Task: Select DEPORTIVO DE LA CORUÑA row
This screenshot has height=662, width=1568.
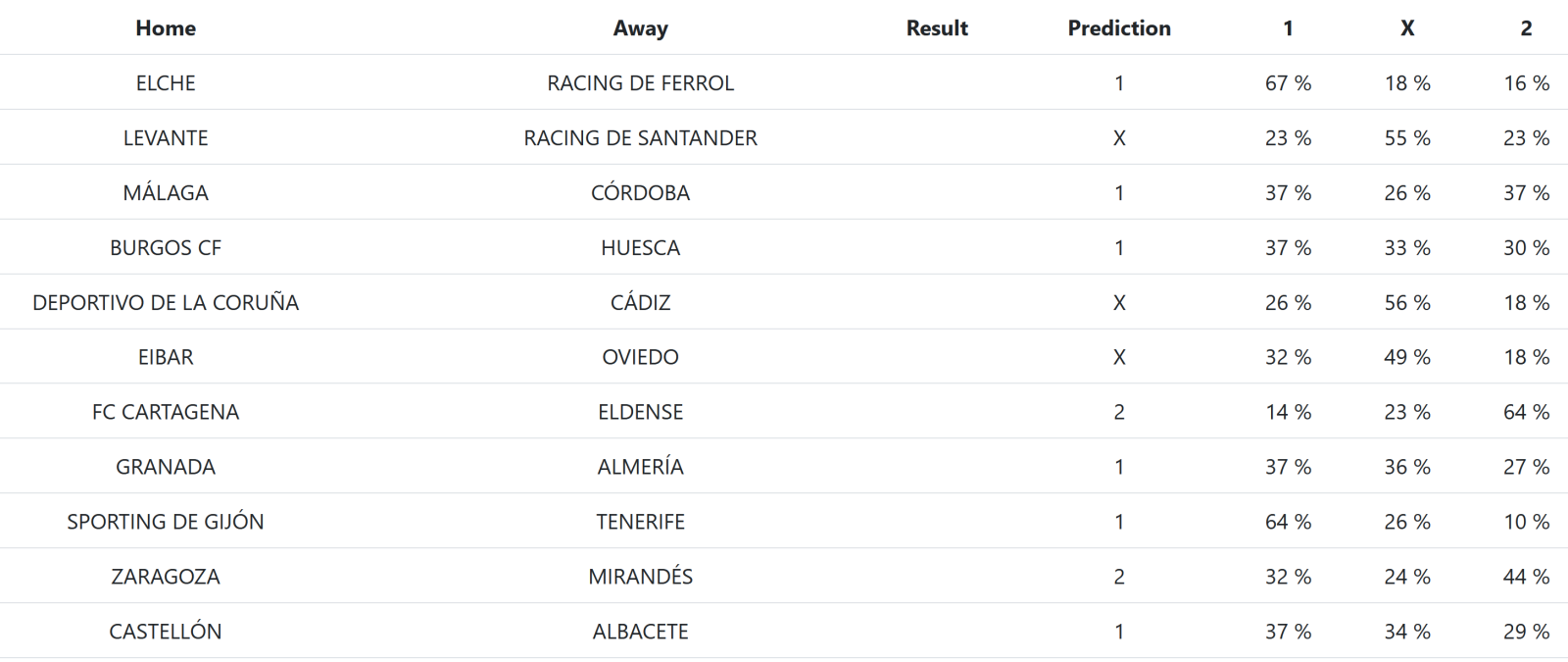Action: pos(166,303)
